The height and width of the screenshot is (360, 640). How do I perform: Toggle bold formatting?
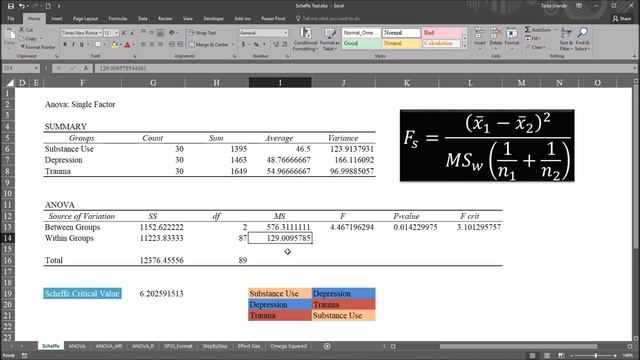pos(65,44)
